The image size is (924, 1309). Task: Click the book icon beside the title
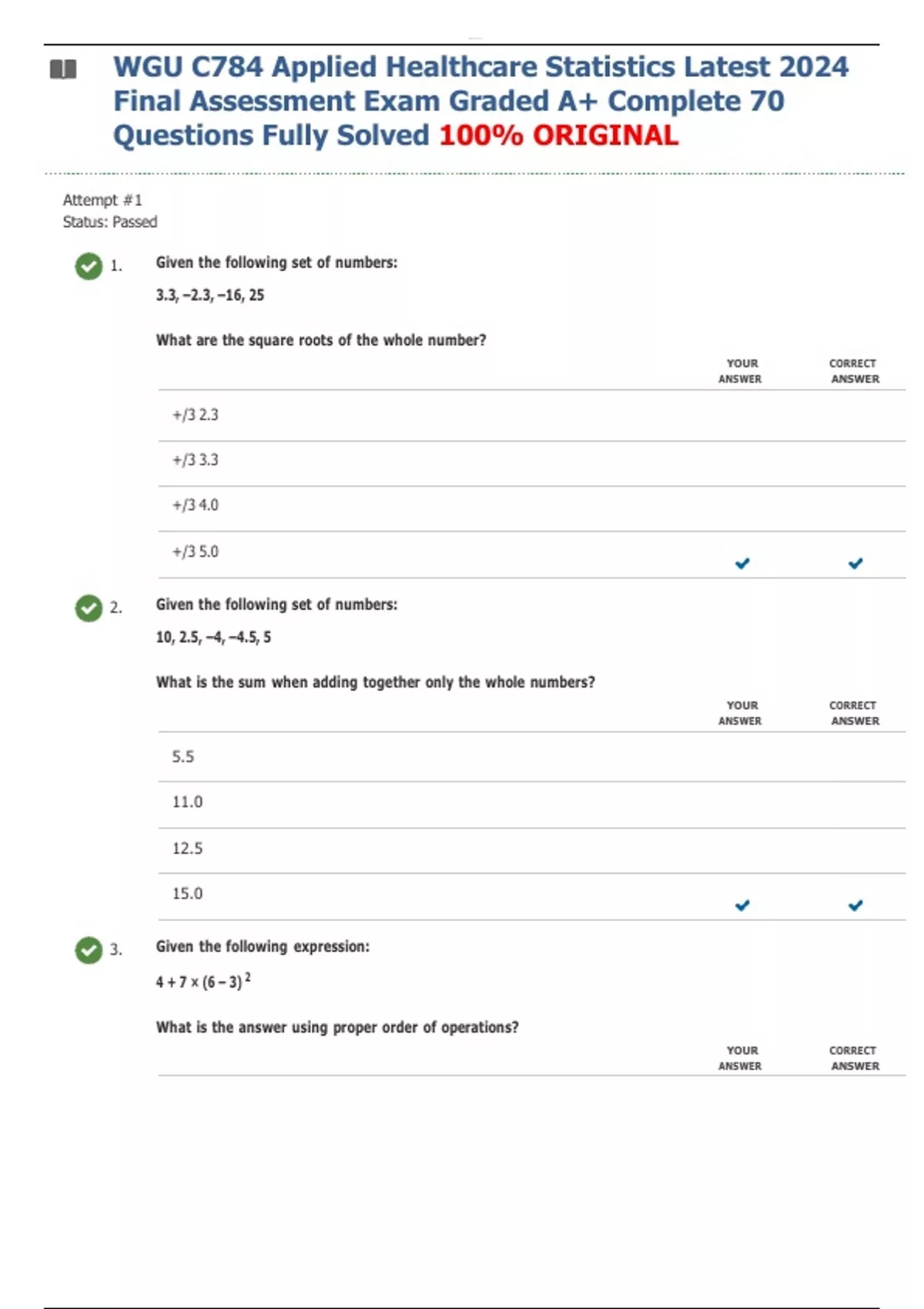[x=63, y=69]
